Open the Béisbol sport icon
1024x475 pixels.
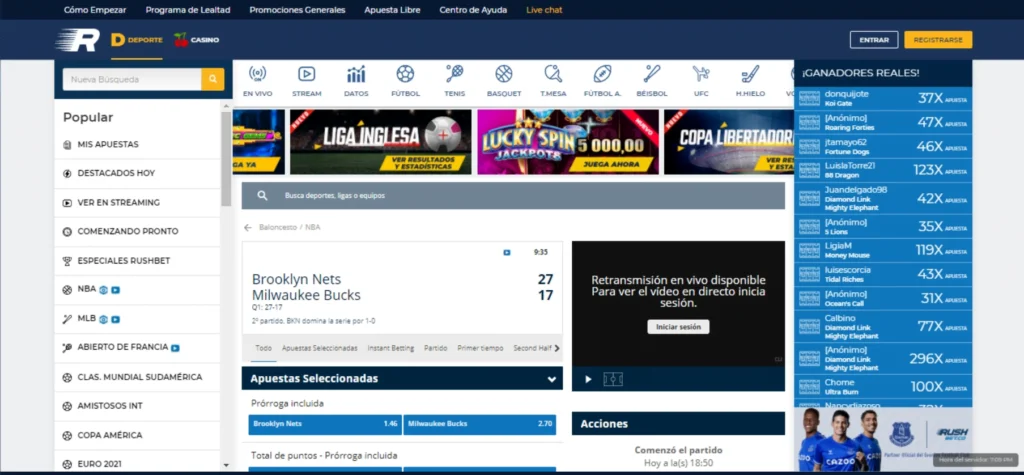pyautogui.click(x=652, y=75)
